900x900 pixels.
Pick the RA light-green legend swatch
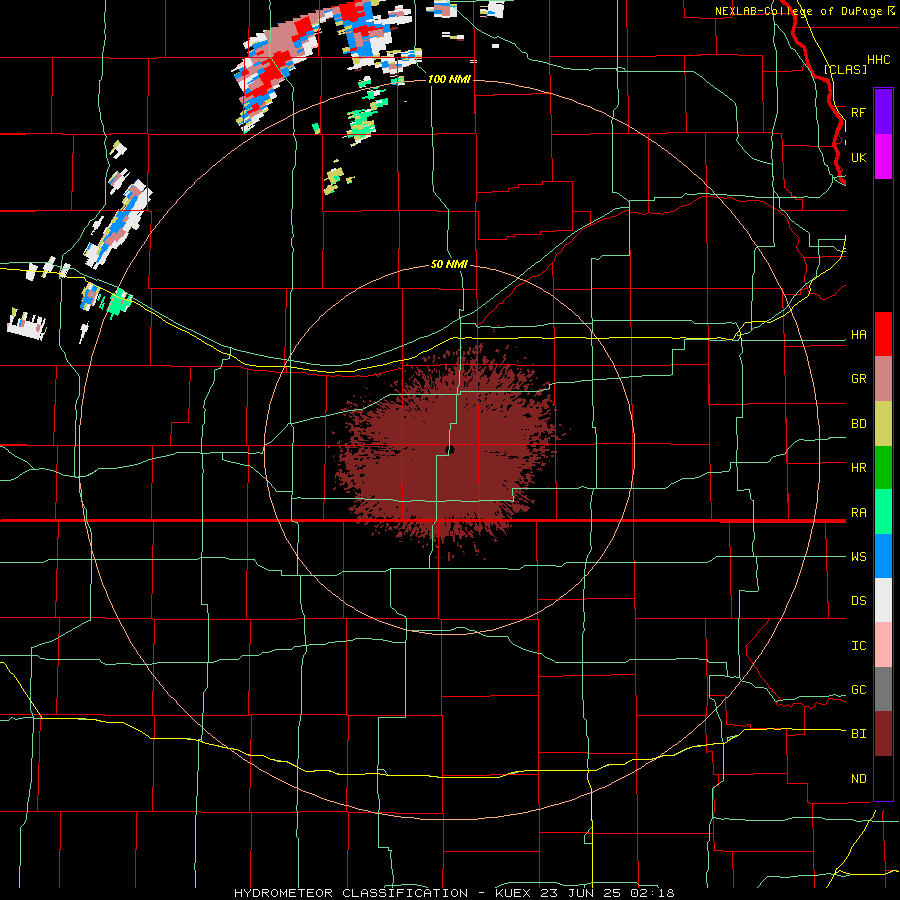[883, 512]
